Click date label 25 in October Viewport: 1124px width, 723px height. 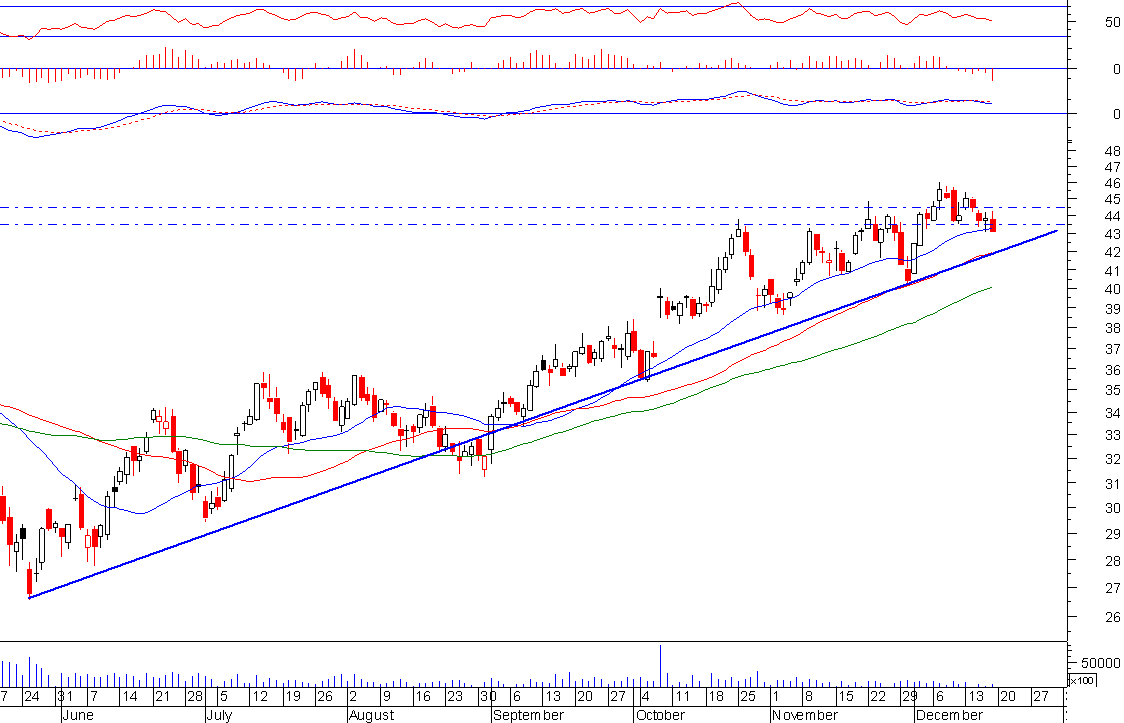click(747, 697)
